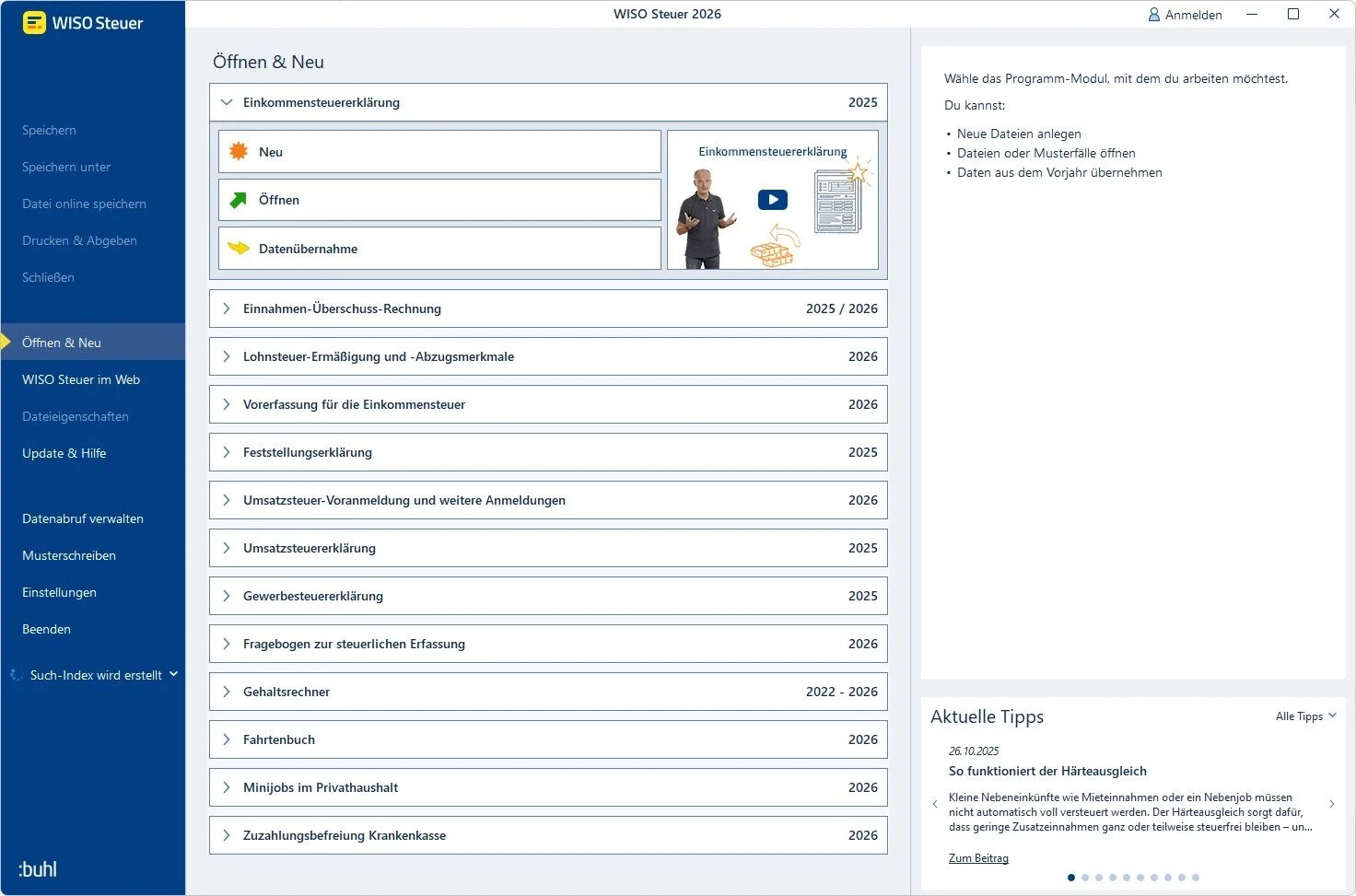This screenshot has width=1356, height=896.
Task: Click the WISO Steuer logo icon
Action: pos(34,23)
